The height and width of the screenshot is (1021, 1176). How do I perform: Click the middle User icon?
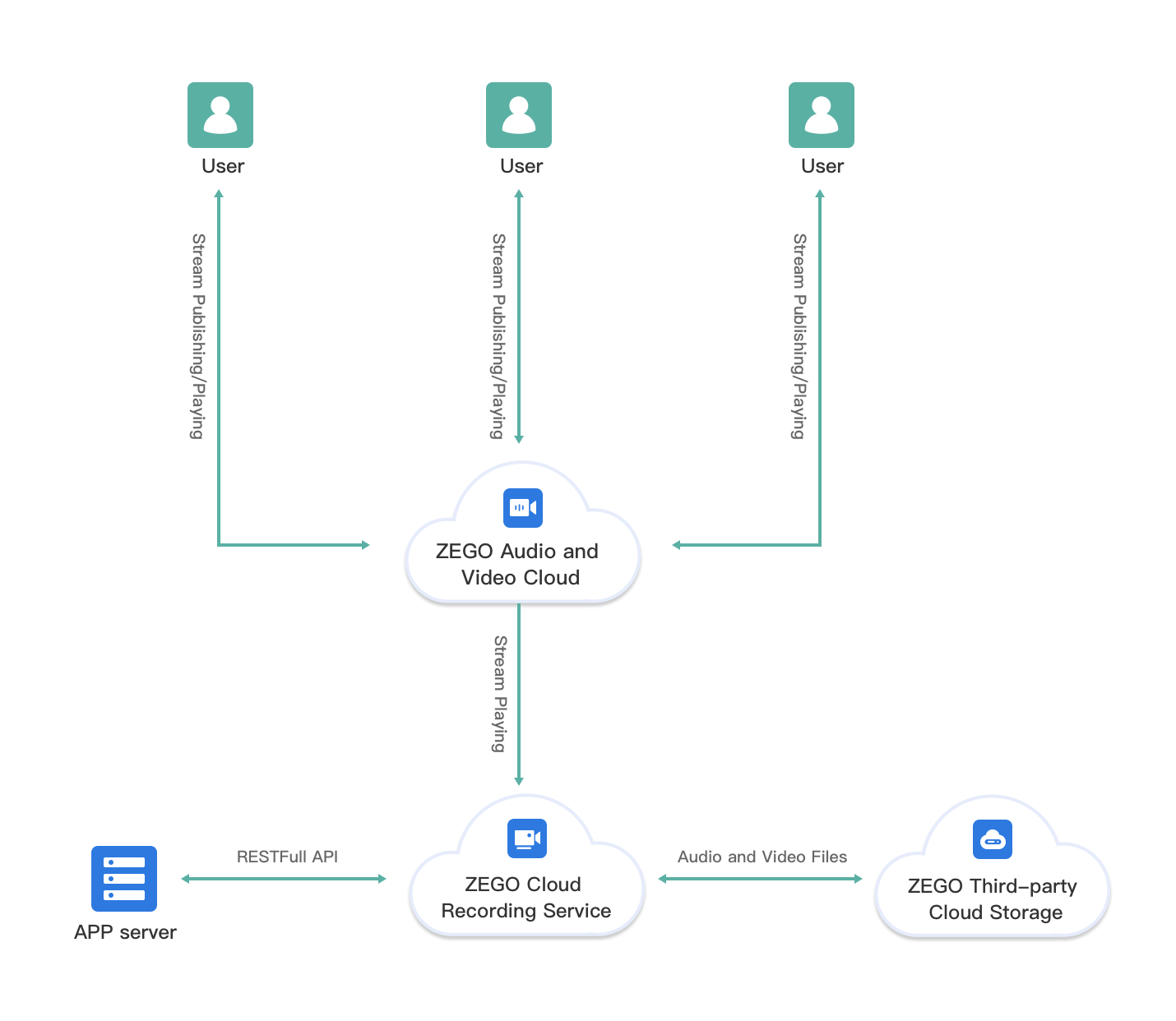pos(519,115)
